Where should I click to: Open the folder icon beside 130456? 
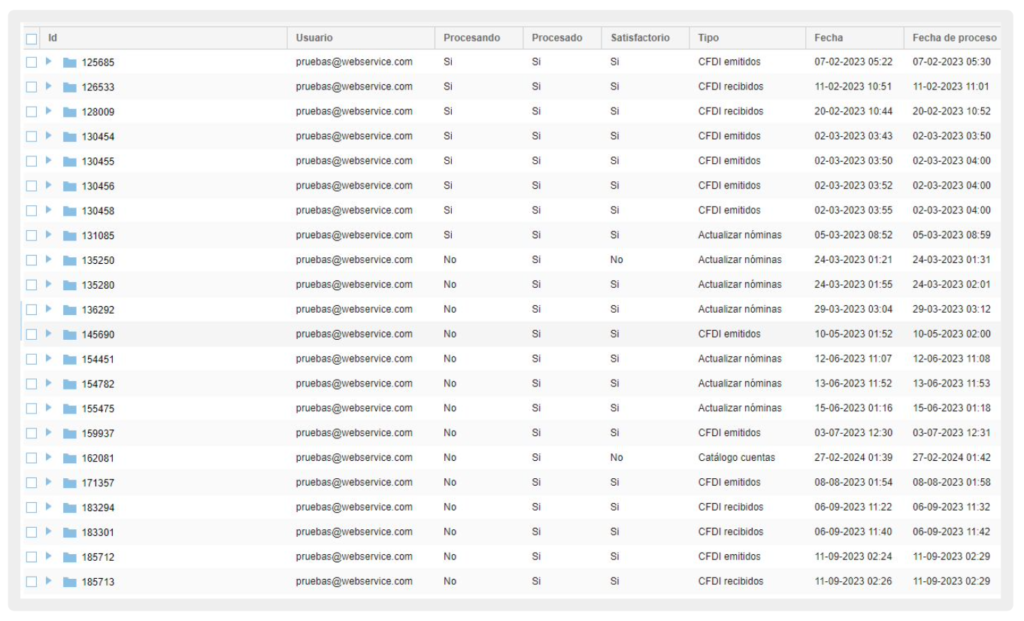pos(70,186)
